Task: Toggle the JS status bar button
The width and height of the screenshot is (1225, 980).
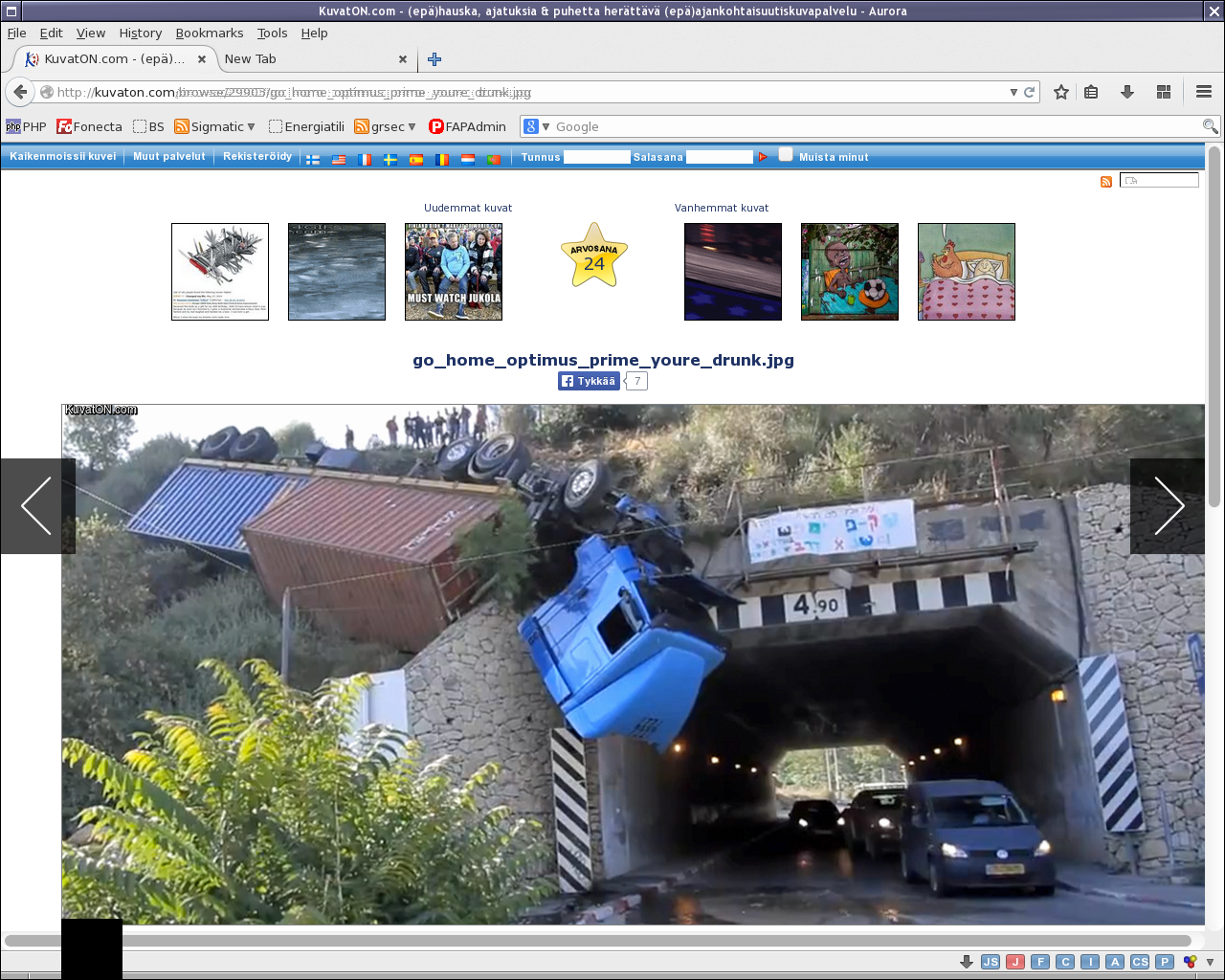Action: pos(991,962)
